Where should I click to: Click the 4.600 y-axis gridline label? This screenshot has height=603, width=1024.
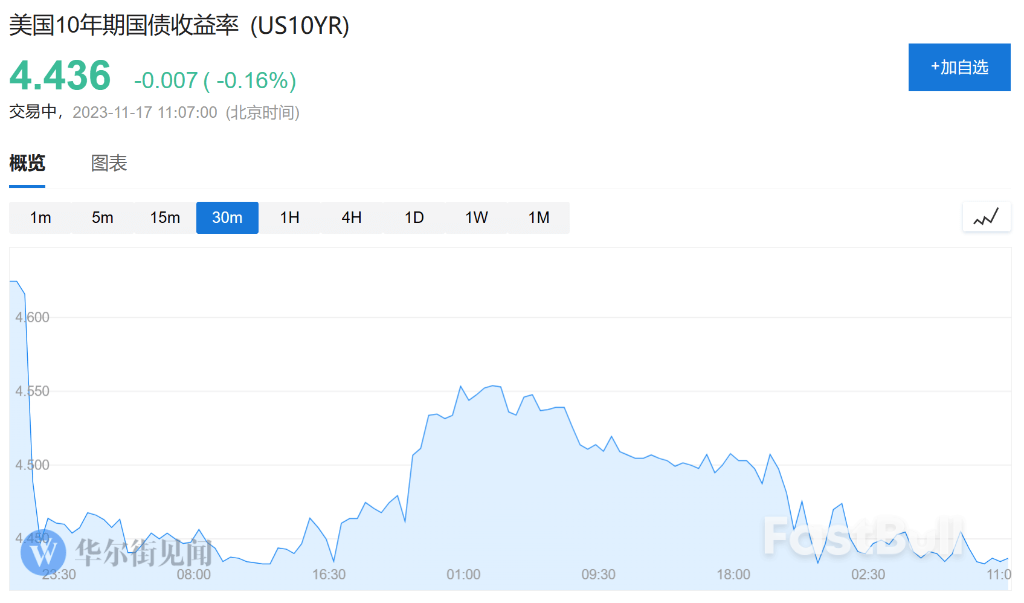[x=32, y=318]
